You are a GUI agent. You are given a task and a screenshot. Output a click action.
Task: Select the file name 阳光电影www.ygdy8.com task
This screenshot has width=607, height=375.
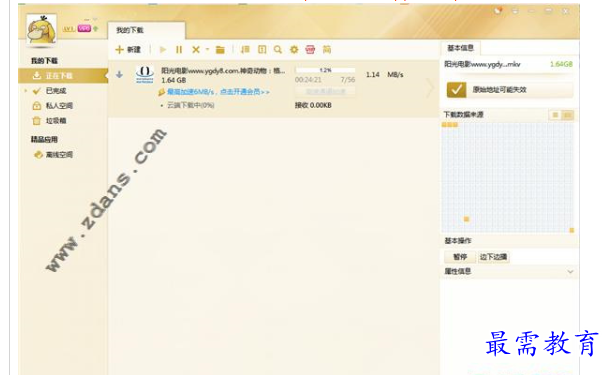coord(223,70)
